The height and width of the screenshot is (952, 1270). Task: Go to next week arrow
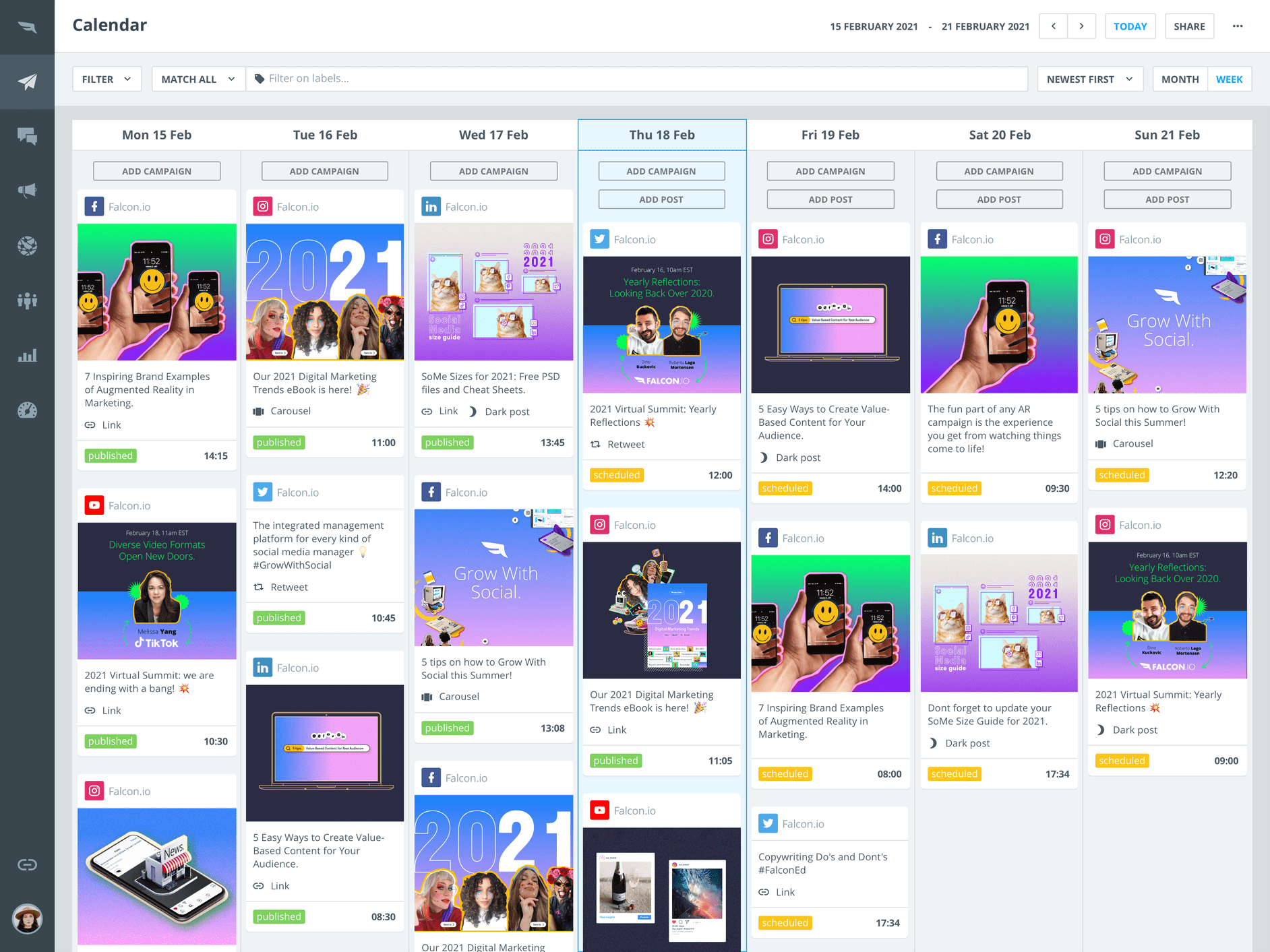[x=1081, y=26]
